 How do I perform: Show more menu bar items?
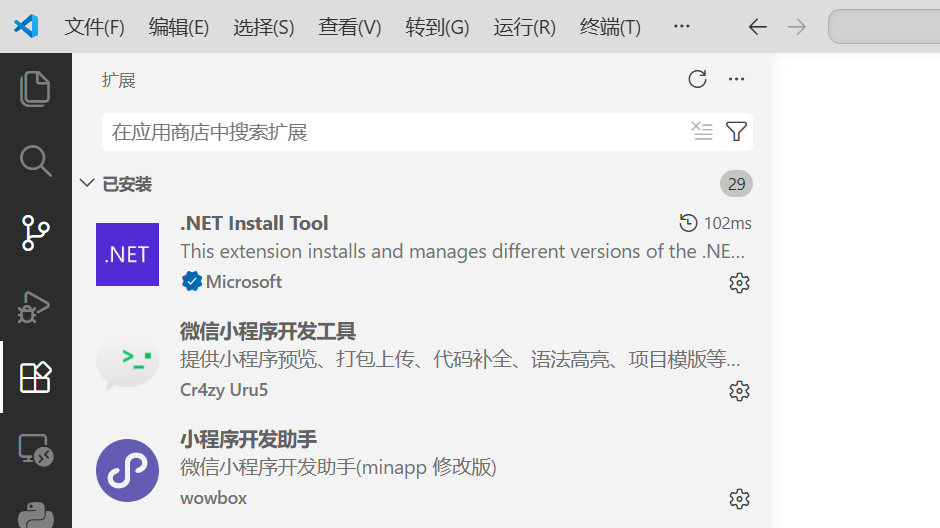[x=682, y=26]
